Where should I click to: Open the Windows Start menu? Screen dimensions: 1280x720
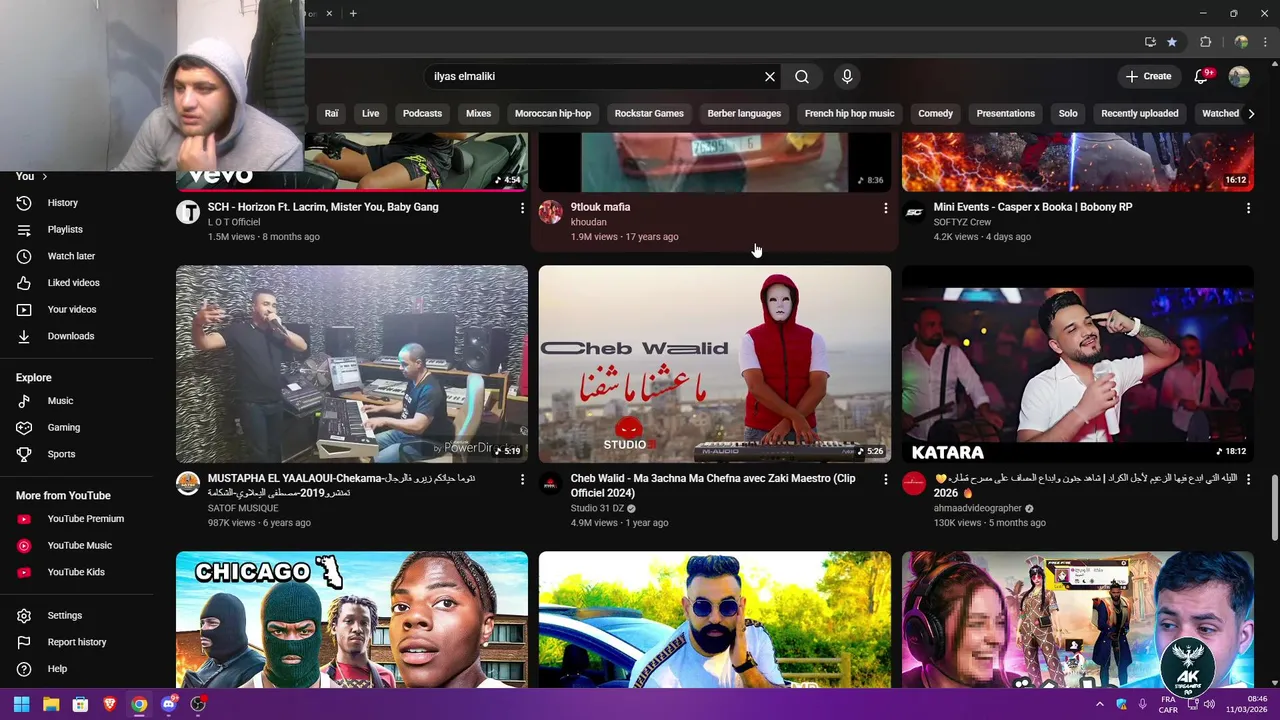point(21,704)
